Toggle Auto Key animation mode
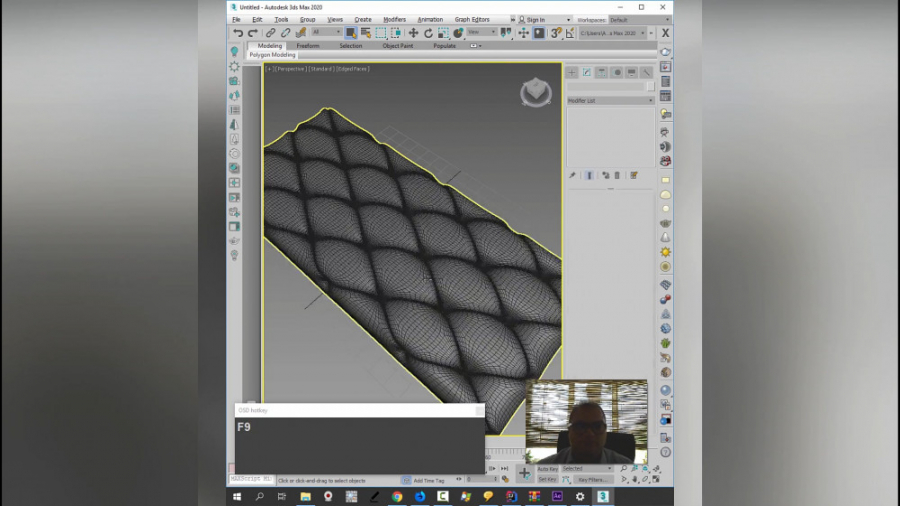 point(548,469)
